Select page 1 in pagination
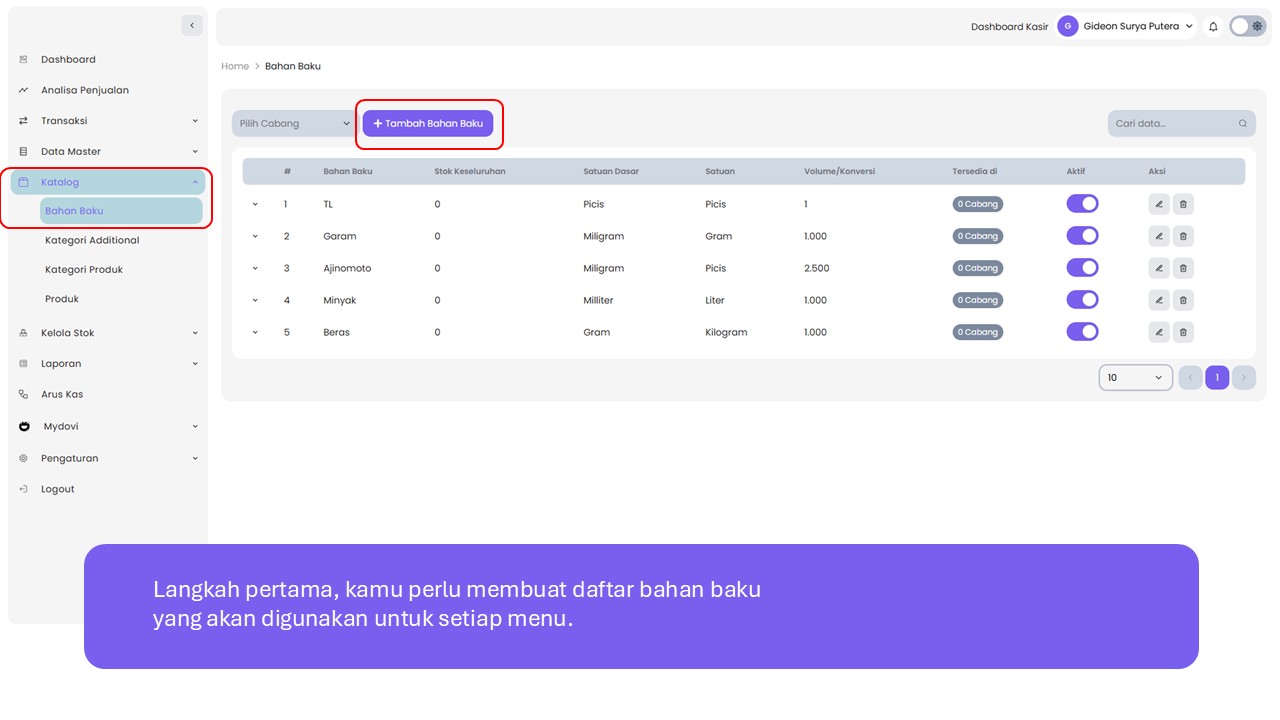Screen dimensions: 1280x720 1217,377
